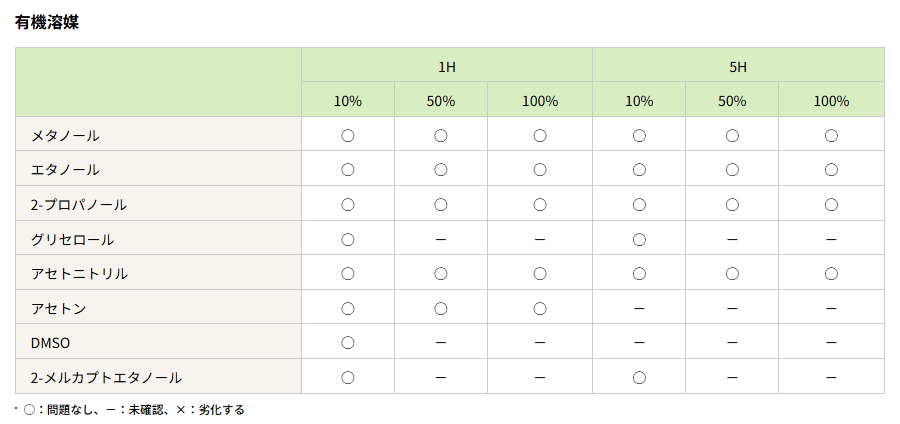Click the 5H column group header
Viewport: 900px width, 424px height.
pos(738,66)
